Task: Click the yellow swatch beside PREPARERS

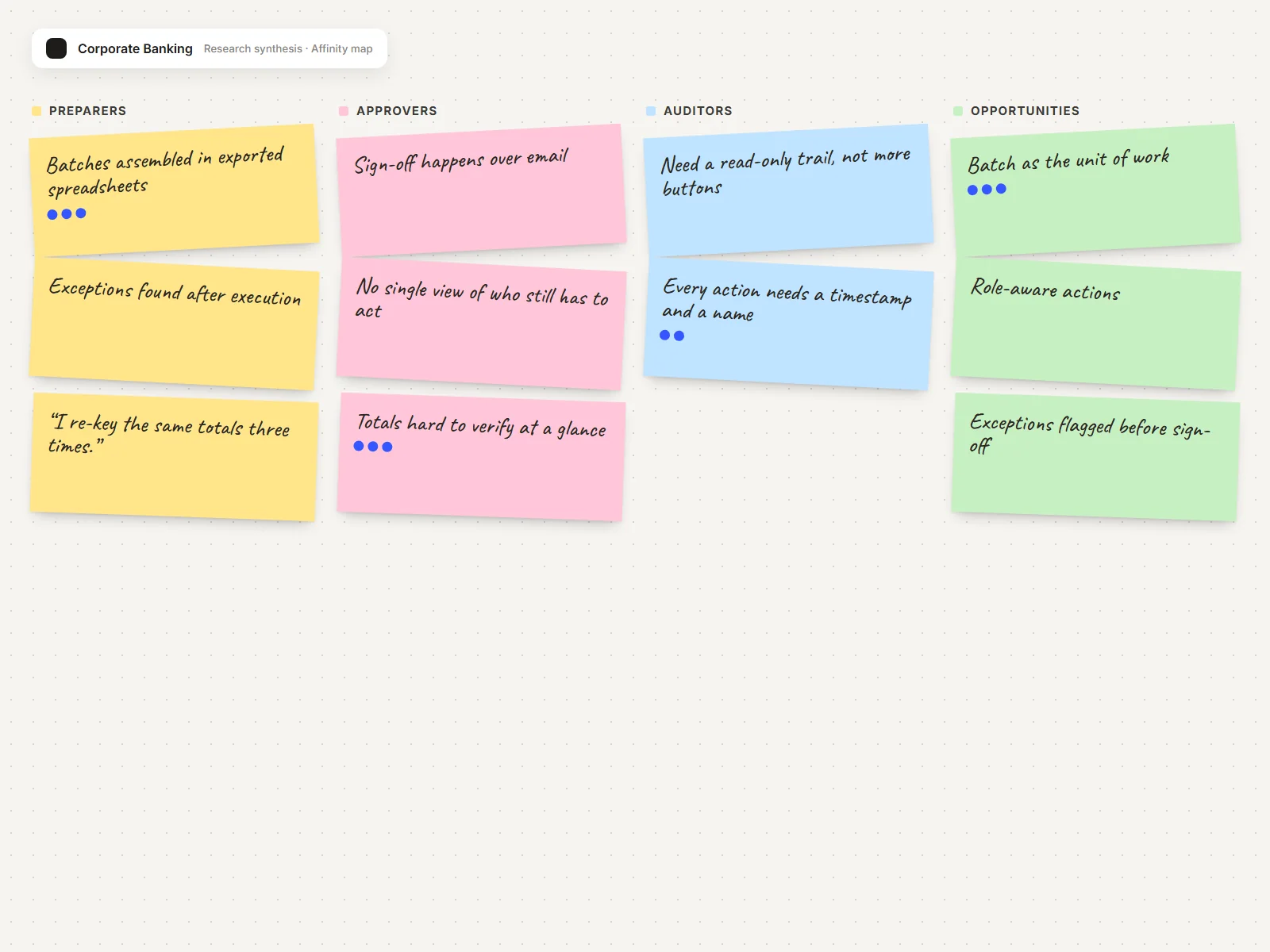Action: [37, 111]
